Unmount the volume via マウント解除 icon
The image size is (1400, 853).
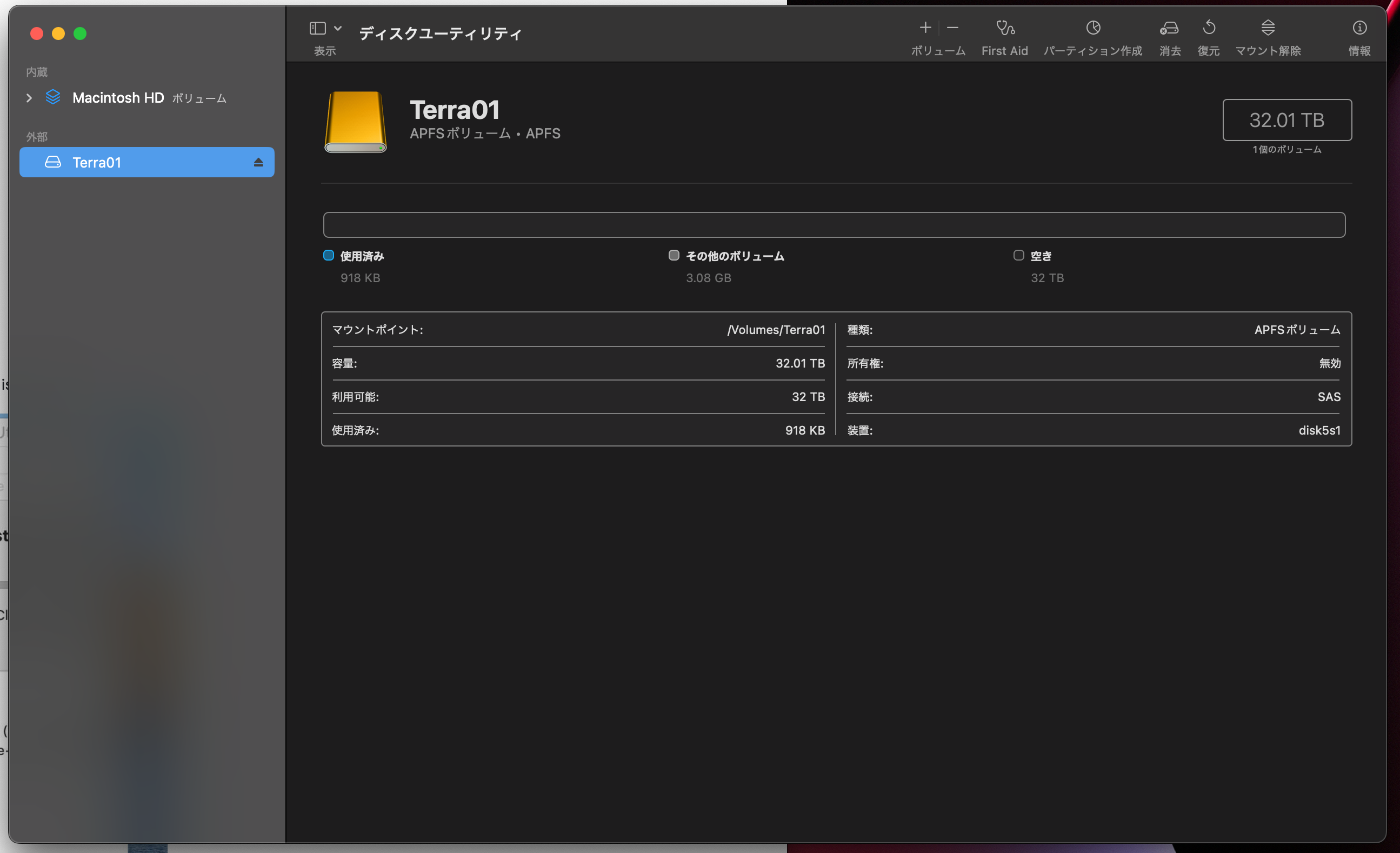click(1268, 28)
